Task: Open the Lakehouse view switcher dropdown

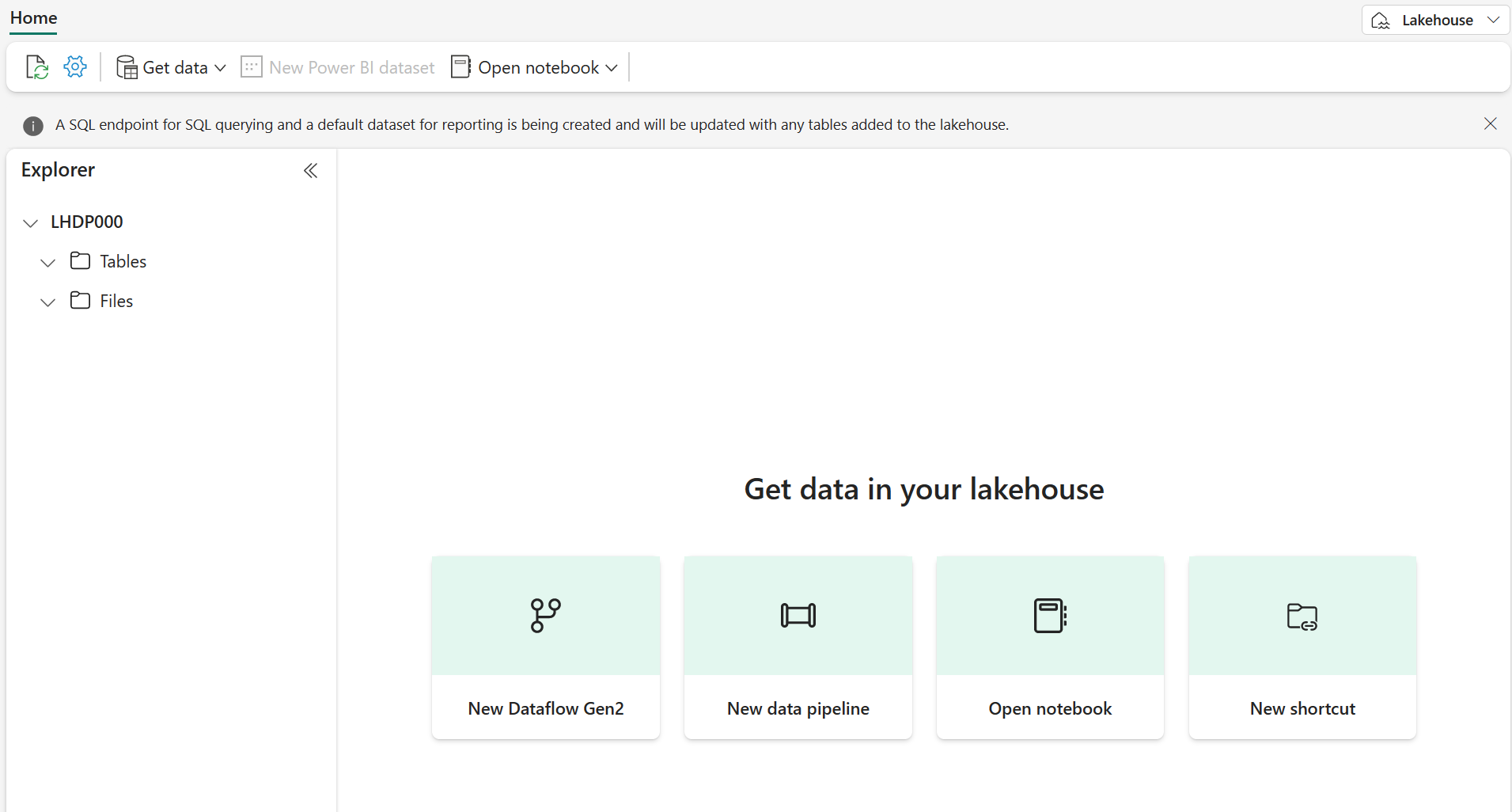Action: click(1495, 20)
